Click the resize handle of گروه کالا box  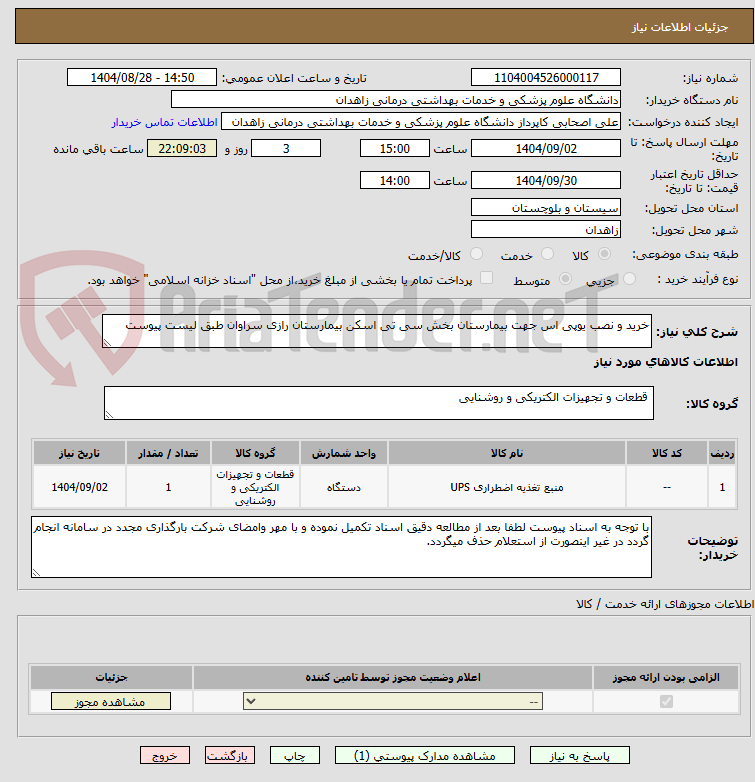(109, 415)
